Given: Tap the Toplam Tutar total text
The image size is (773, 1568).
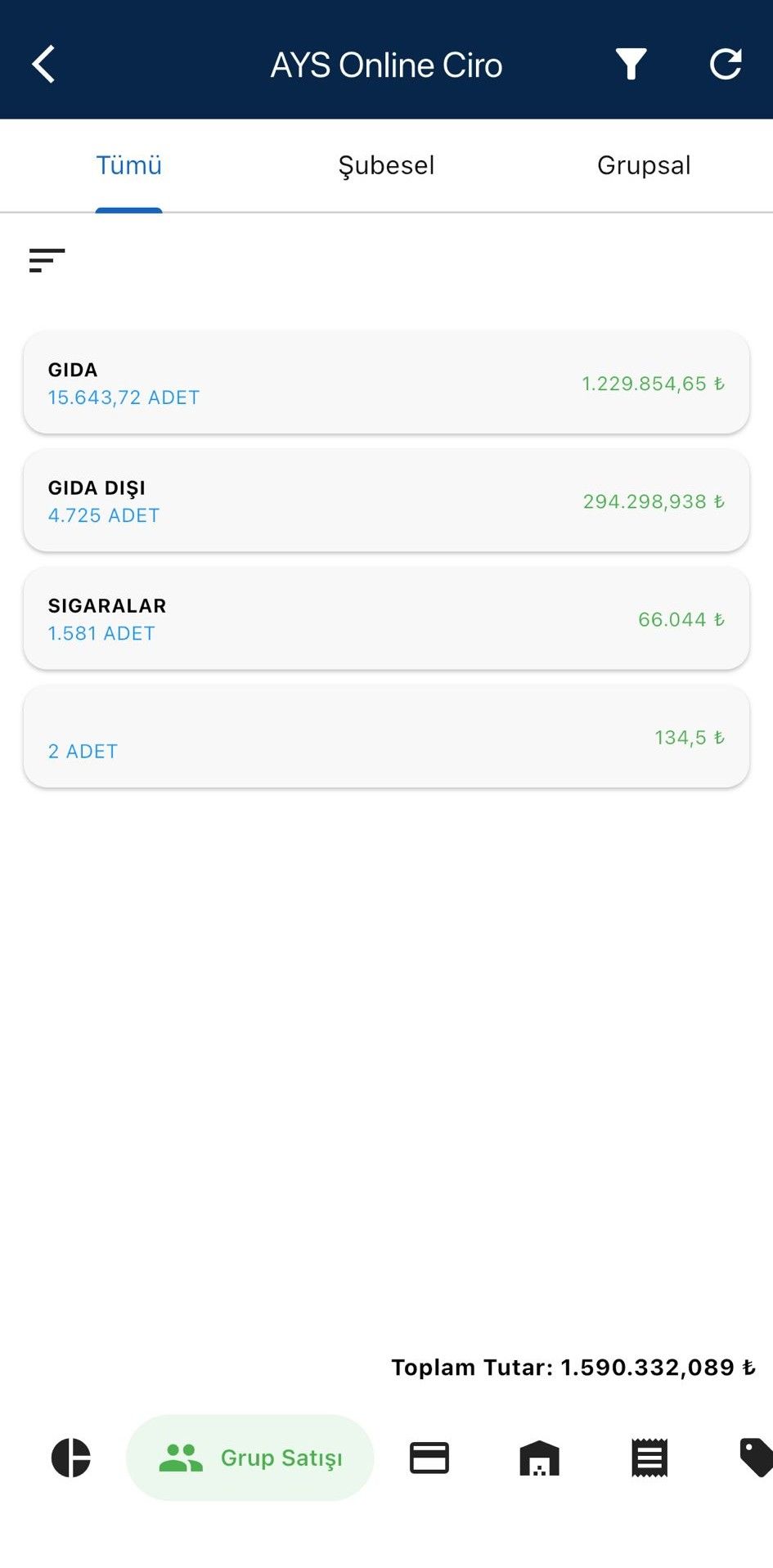Looking at the screenshot, I should pos(573,1368).
